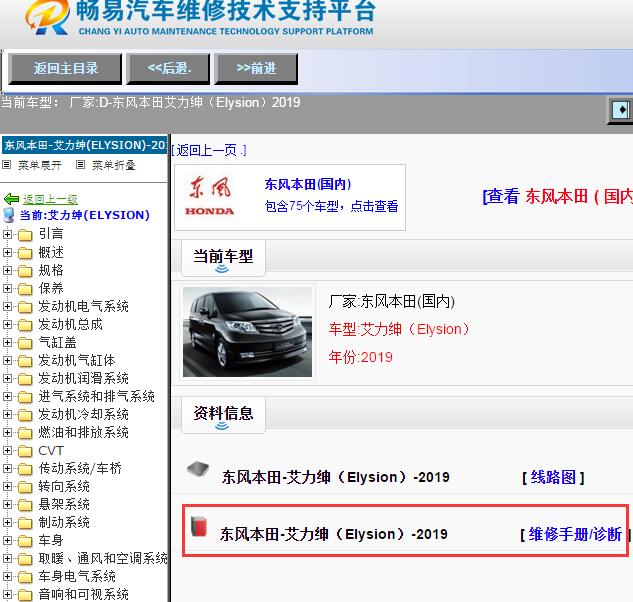Click the red book icon for 维修手册

tap(199, 526)
